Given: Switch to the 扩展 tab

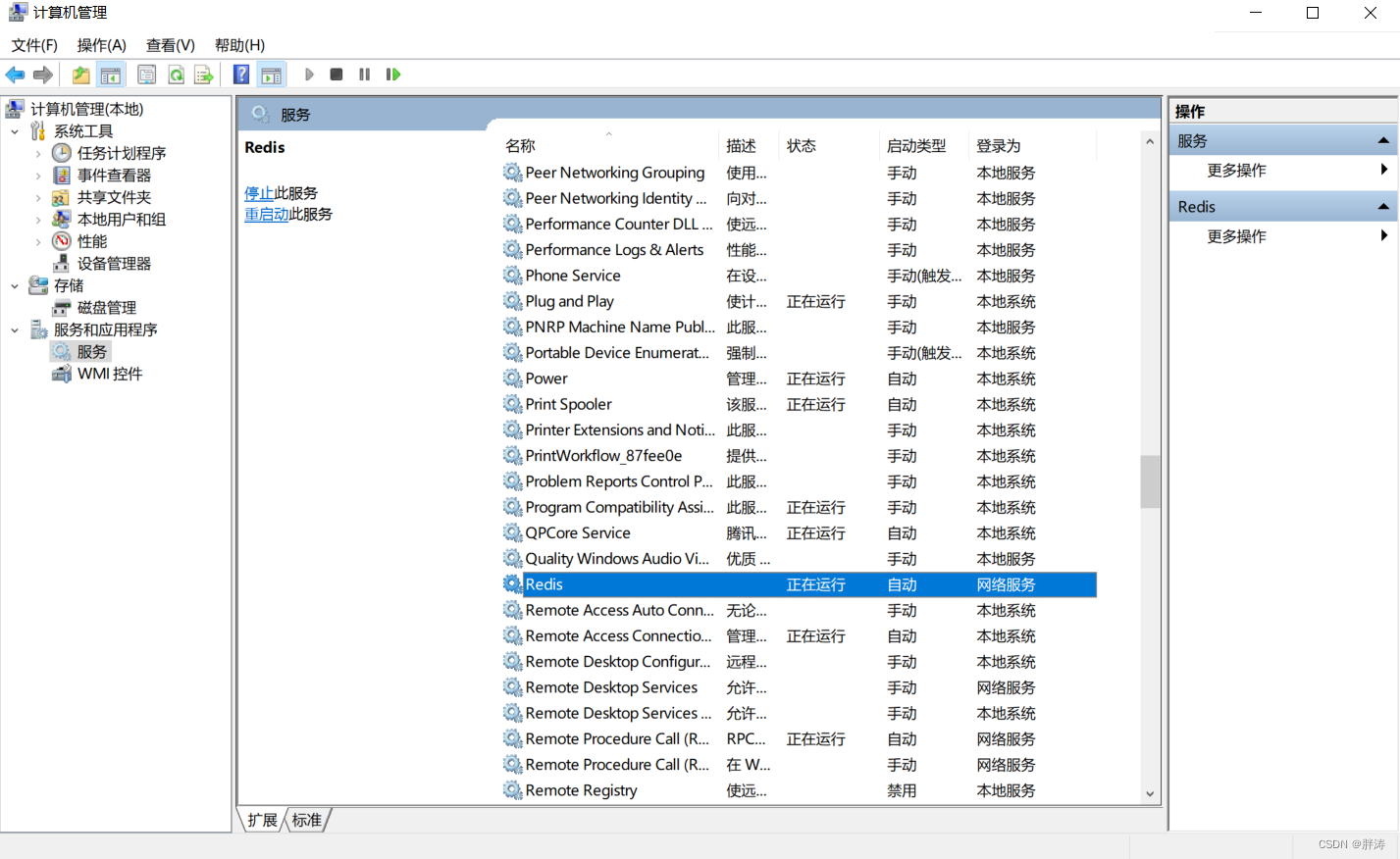Looking at the screenshot, I should click(x=262, y=820).
